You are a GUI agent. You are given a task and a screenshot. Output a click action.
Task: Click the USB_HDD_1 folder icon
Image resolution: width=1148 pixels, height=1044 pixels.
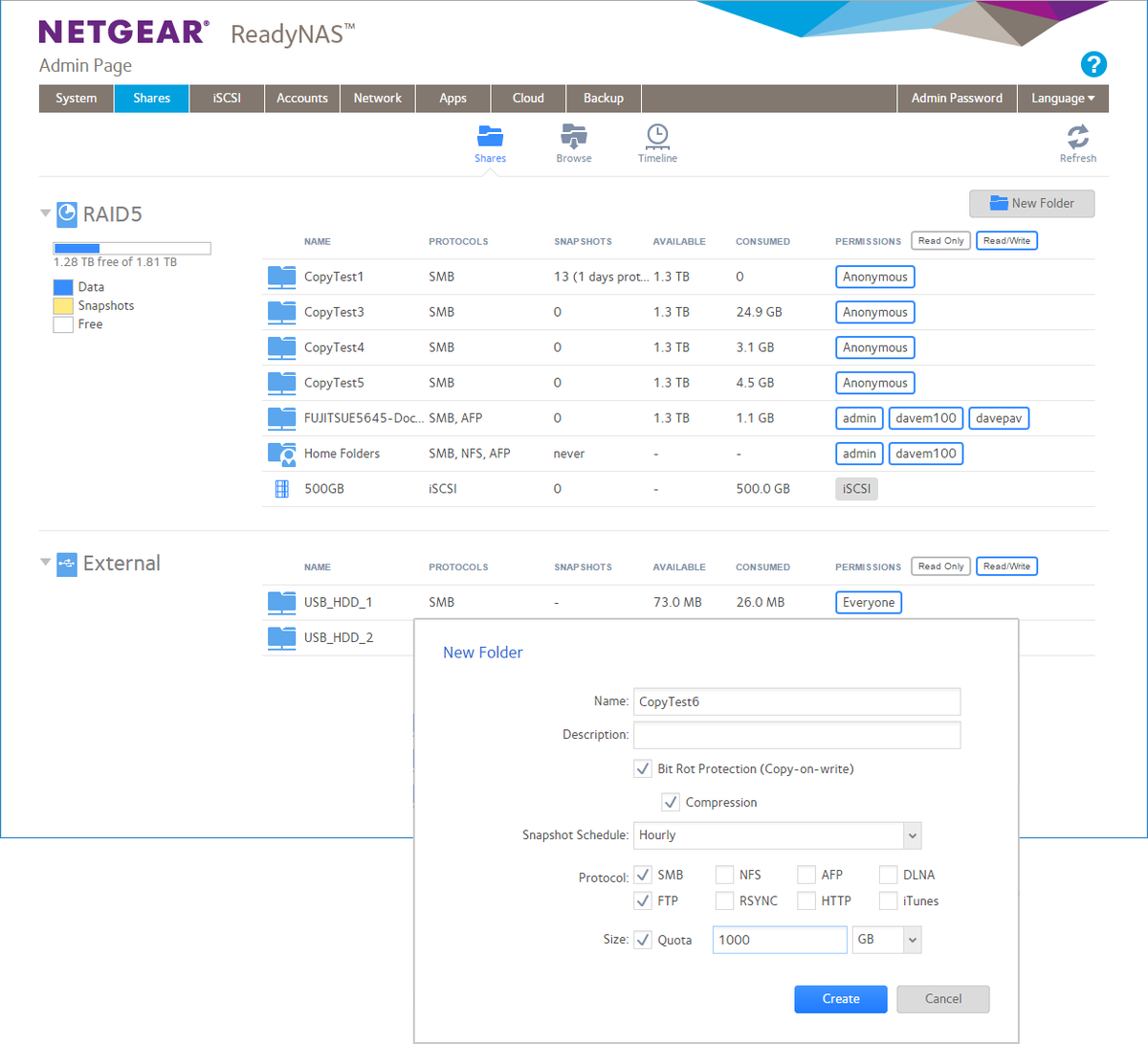click(x=281, y=602)
